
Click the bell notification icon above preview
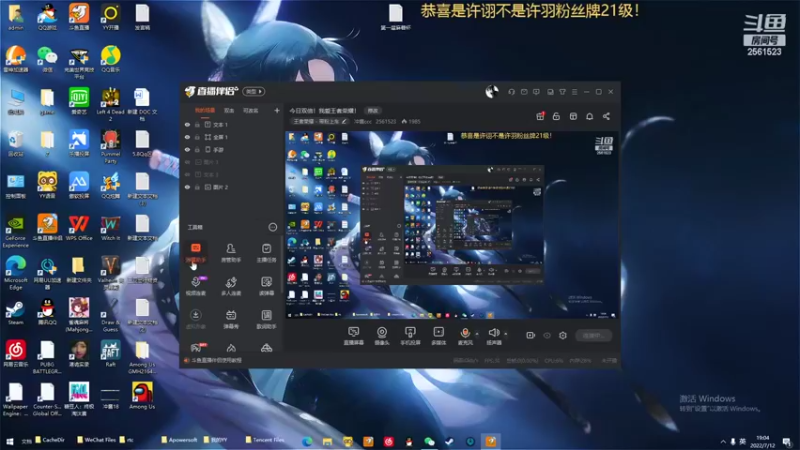(x=589, y=116)
